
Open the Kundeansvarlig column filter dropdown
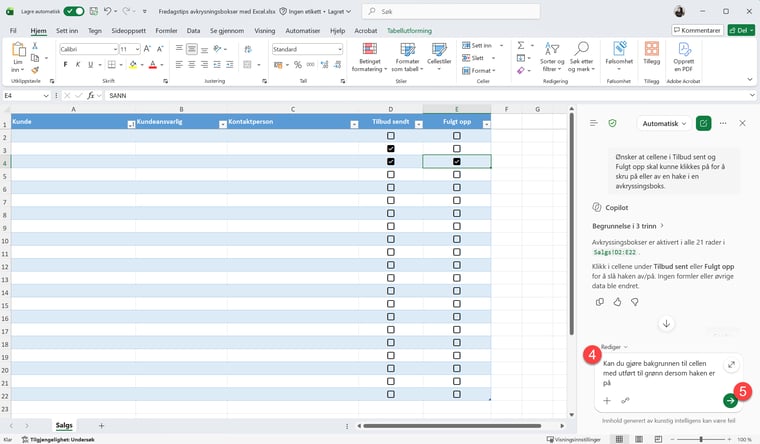click(222, 125)
